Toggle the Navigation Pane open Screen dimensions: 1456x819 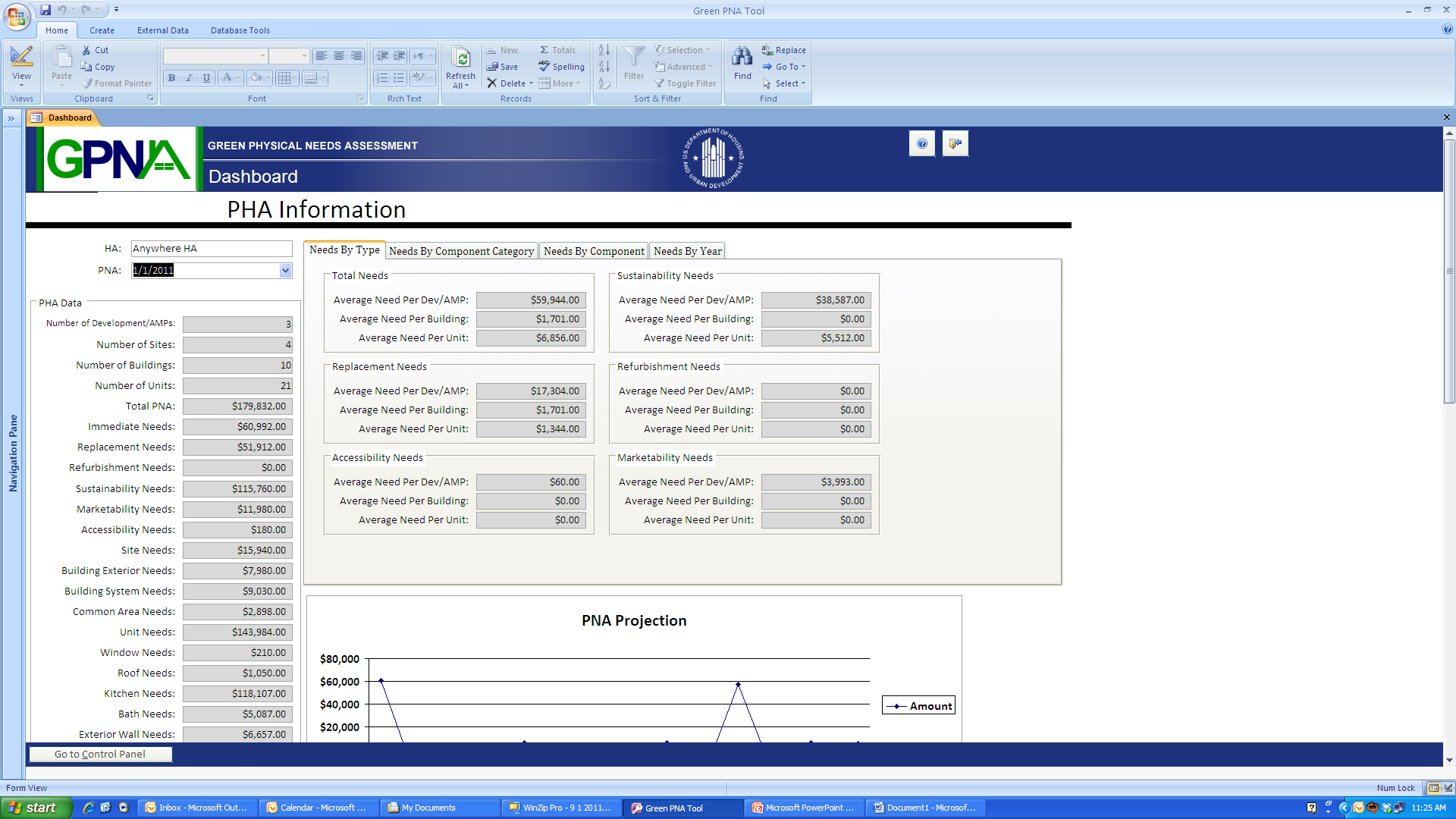(11, 118)
